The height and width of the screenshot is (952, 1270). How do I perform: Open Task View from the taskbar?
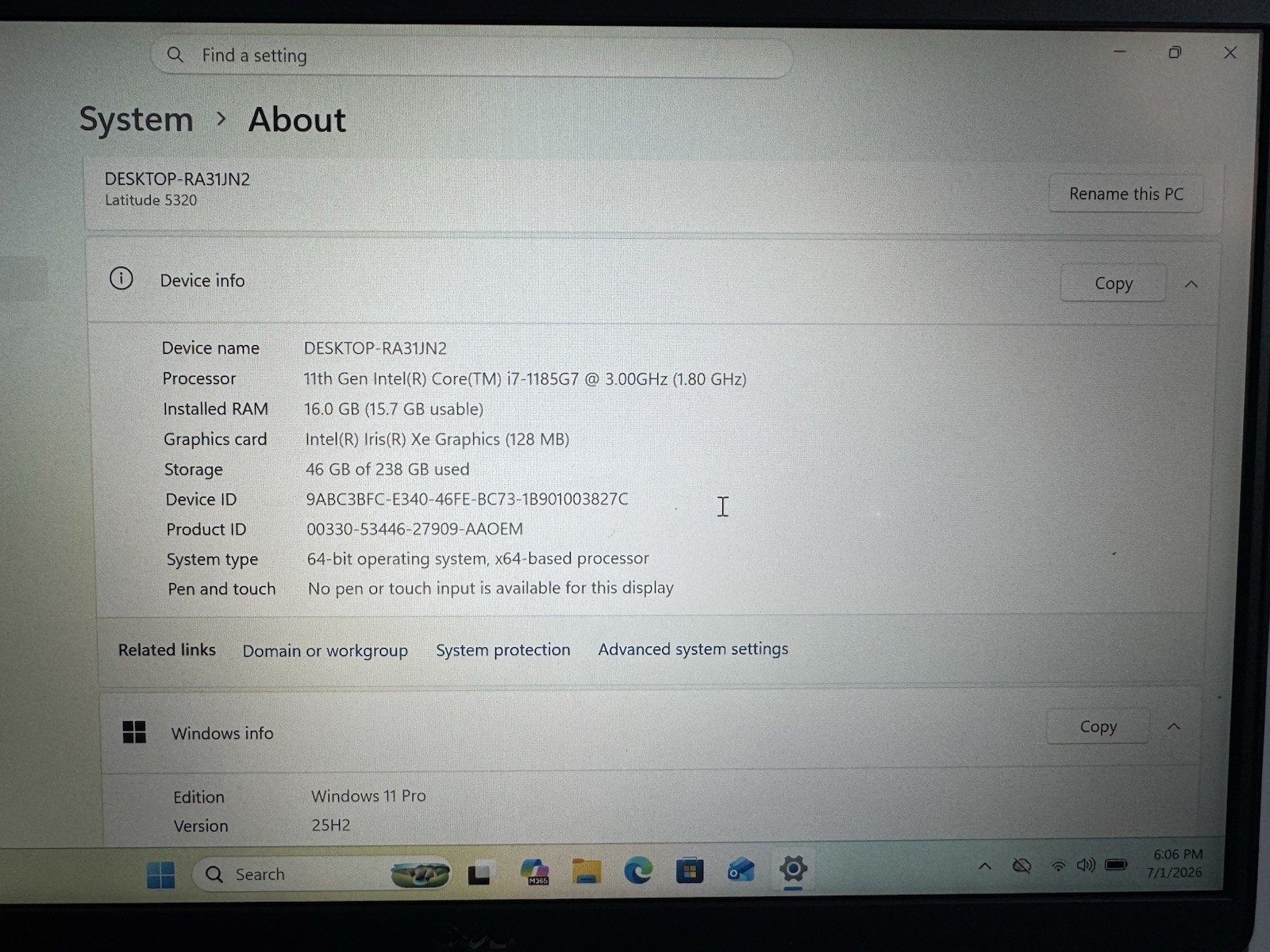coord(479,873)
